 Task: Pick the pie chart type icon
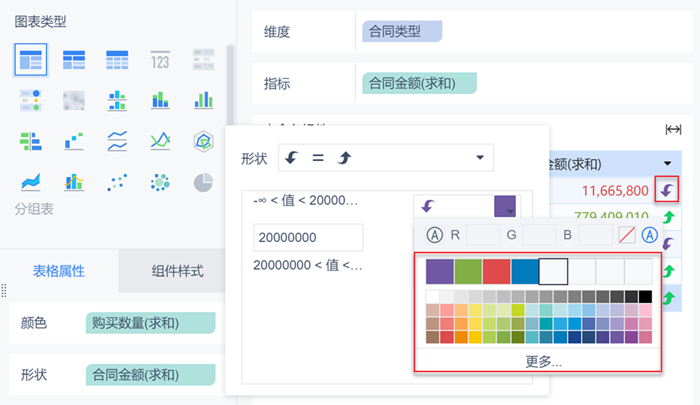pos(204,182)
